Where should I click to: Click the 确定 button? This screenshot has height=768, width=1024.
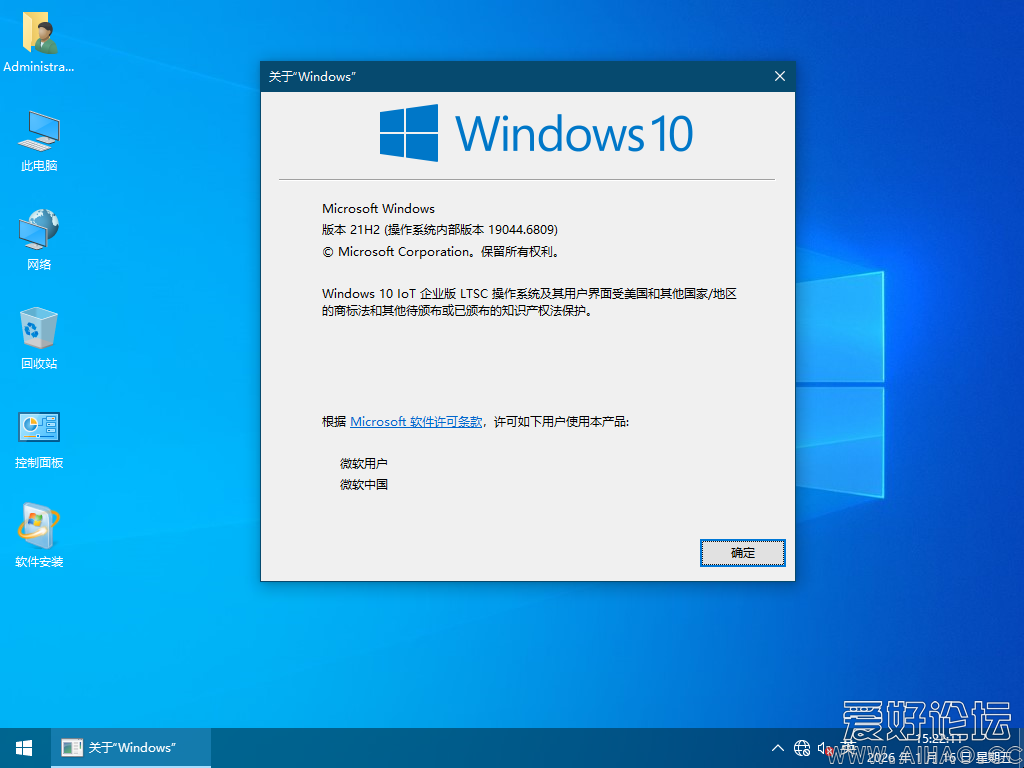point(743,552)
